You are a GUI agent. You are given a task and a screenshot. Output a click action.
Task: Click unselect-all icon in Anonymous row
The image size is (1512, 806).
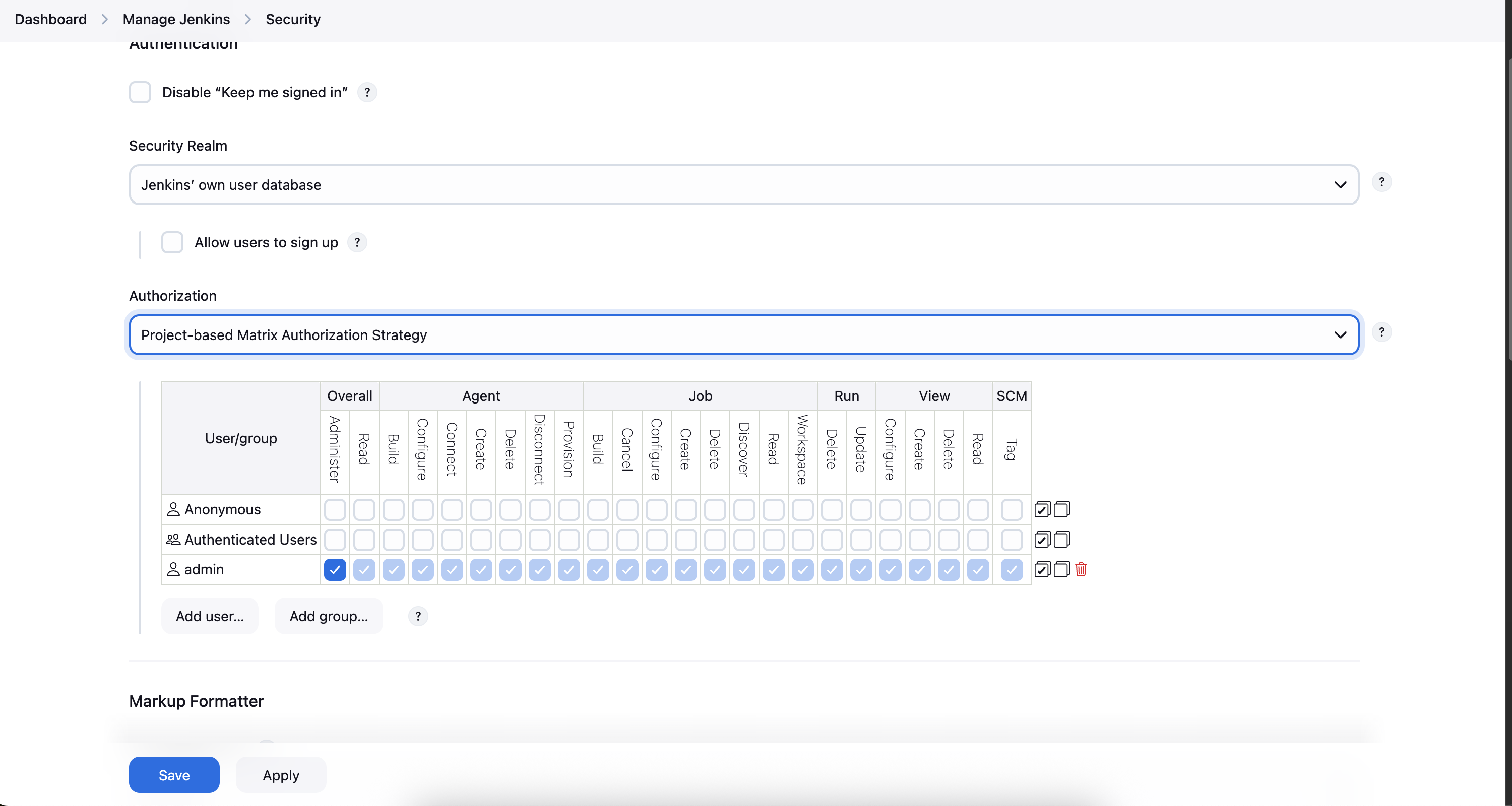(x=1061, y=509)
